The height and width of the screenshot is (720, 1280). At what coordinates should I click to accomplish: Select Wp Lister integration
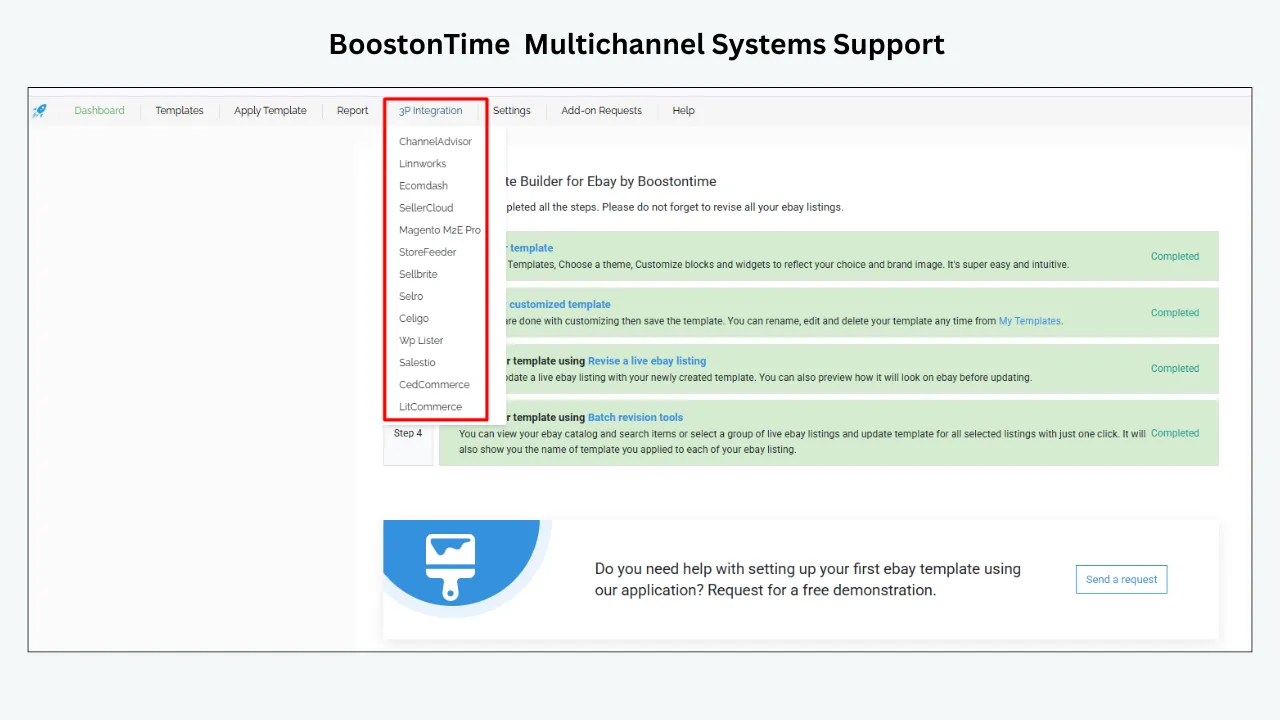(421, 340)
